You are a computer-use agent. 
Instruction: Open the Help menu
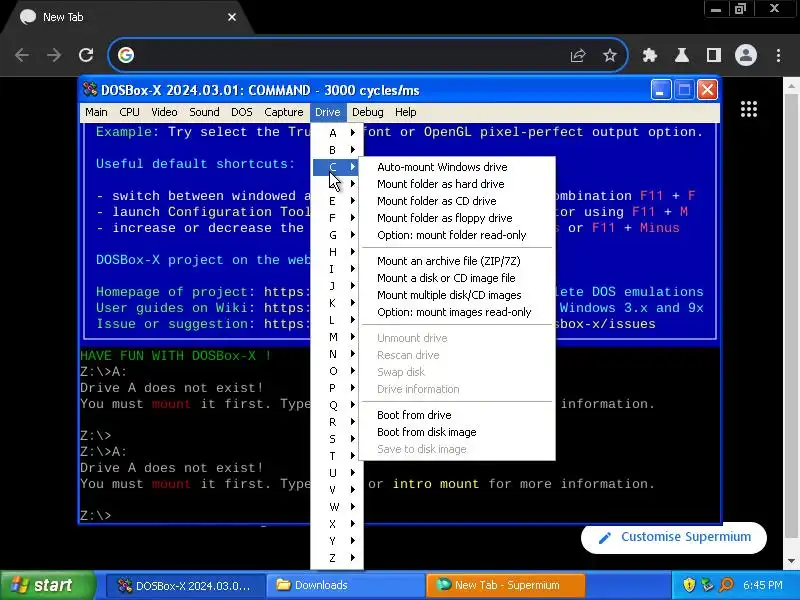coord(406,112)
